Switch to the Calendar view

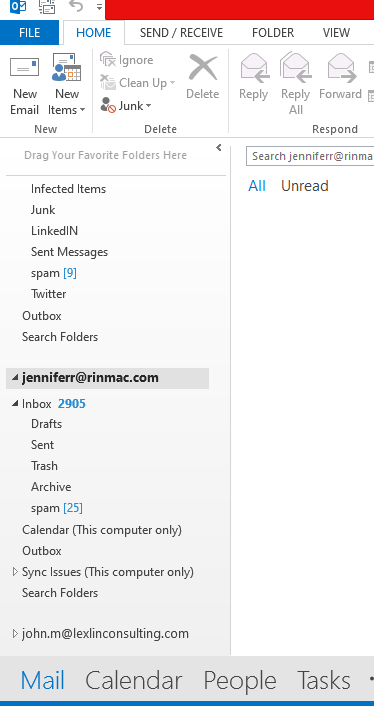pos(134,680)
